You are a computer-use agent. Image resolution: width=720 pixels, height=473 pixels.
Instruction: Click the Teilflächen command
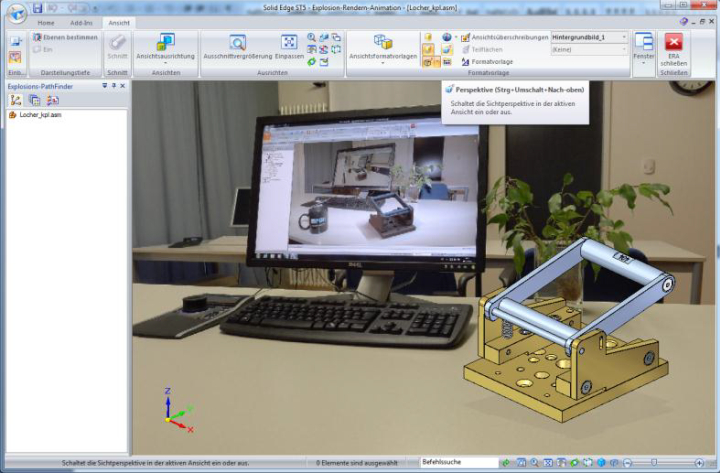(x=482, y=49)
